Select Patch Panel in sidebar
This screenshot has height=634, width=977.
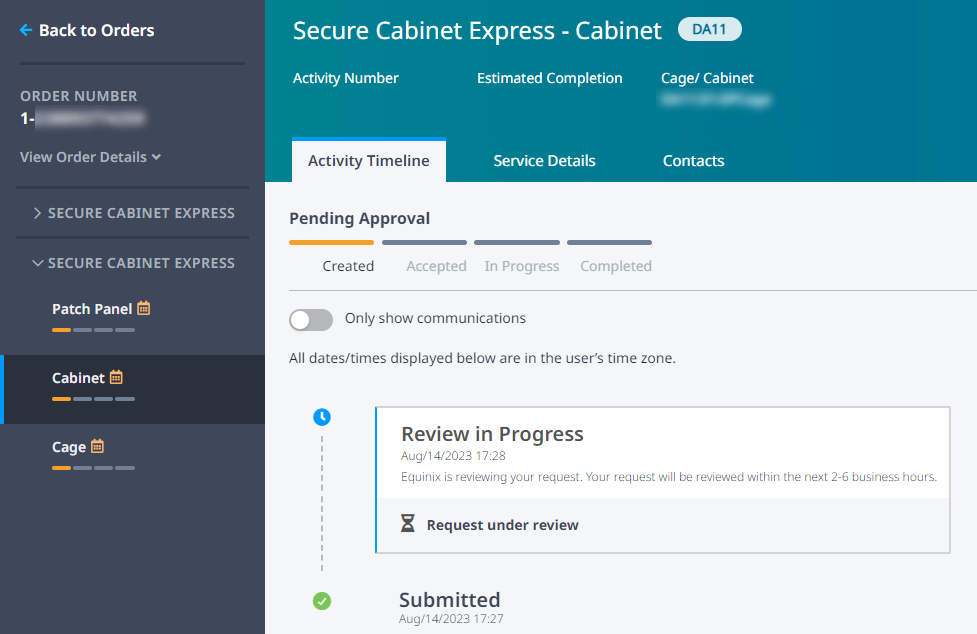coord(92,309)
